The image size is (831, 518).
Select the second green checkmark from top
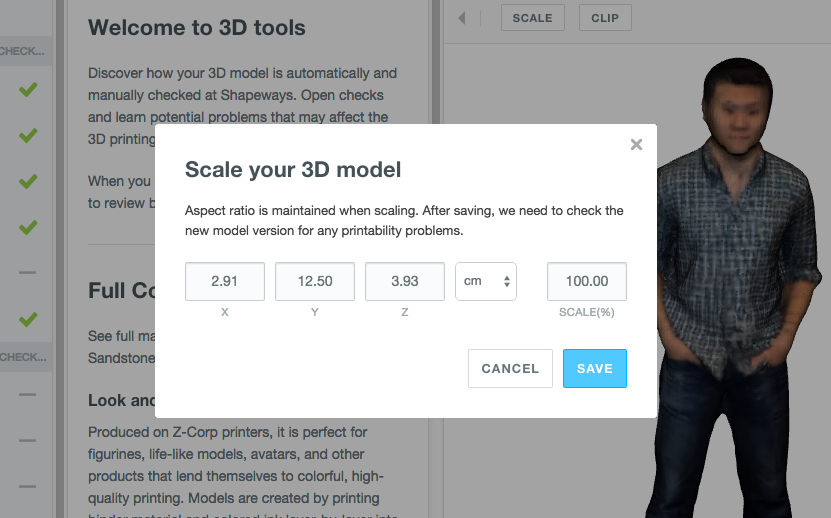(28, 136)
